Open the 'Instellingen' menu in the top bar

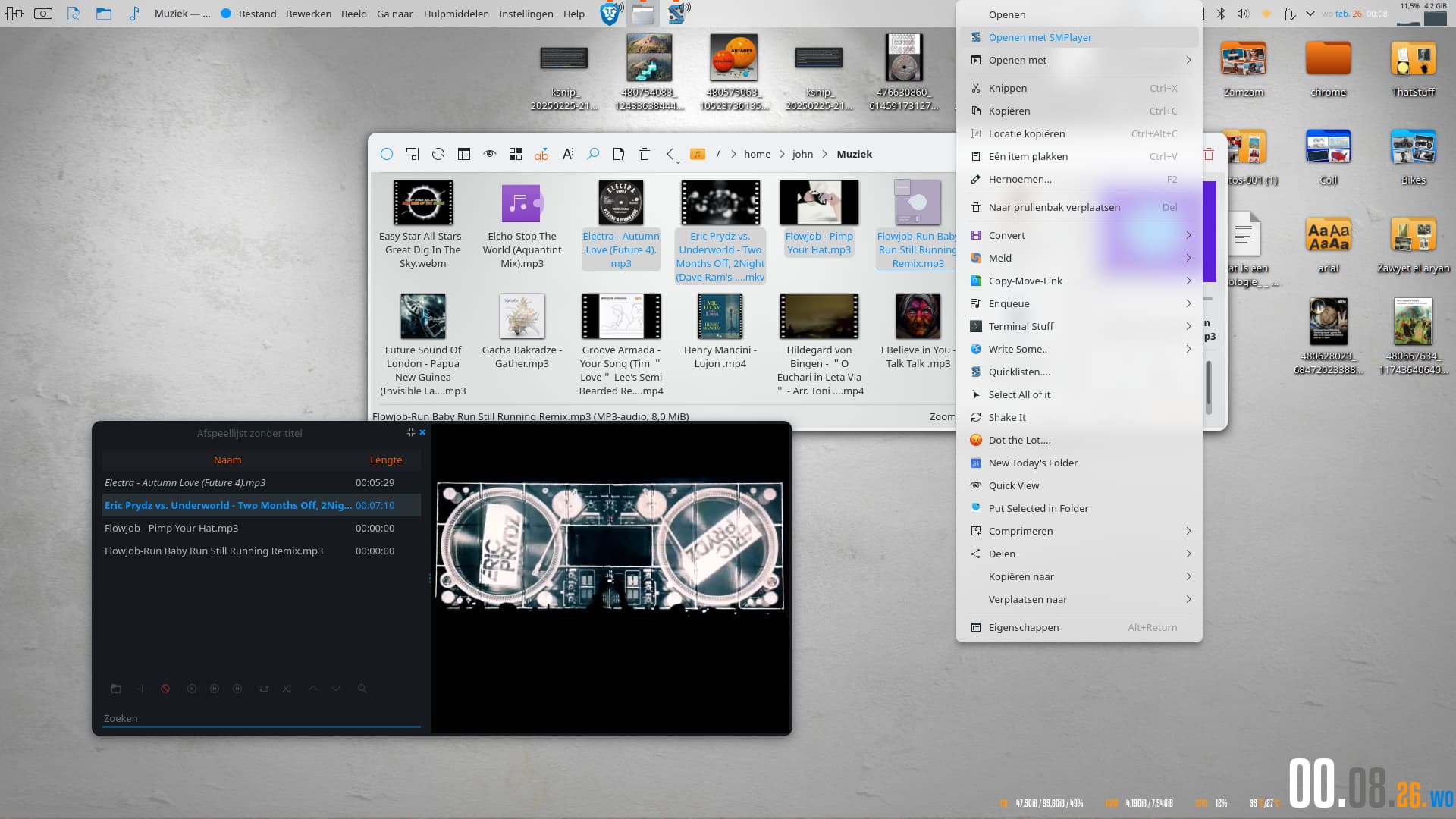tap(526, 14)
